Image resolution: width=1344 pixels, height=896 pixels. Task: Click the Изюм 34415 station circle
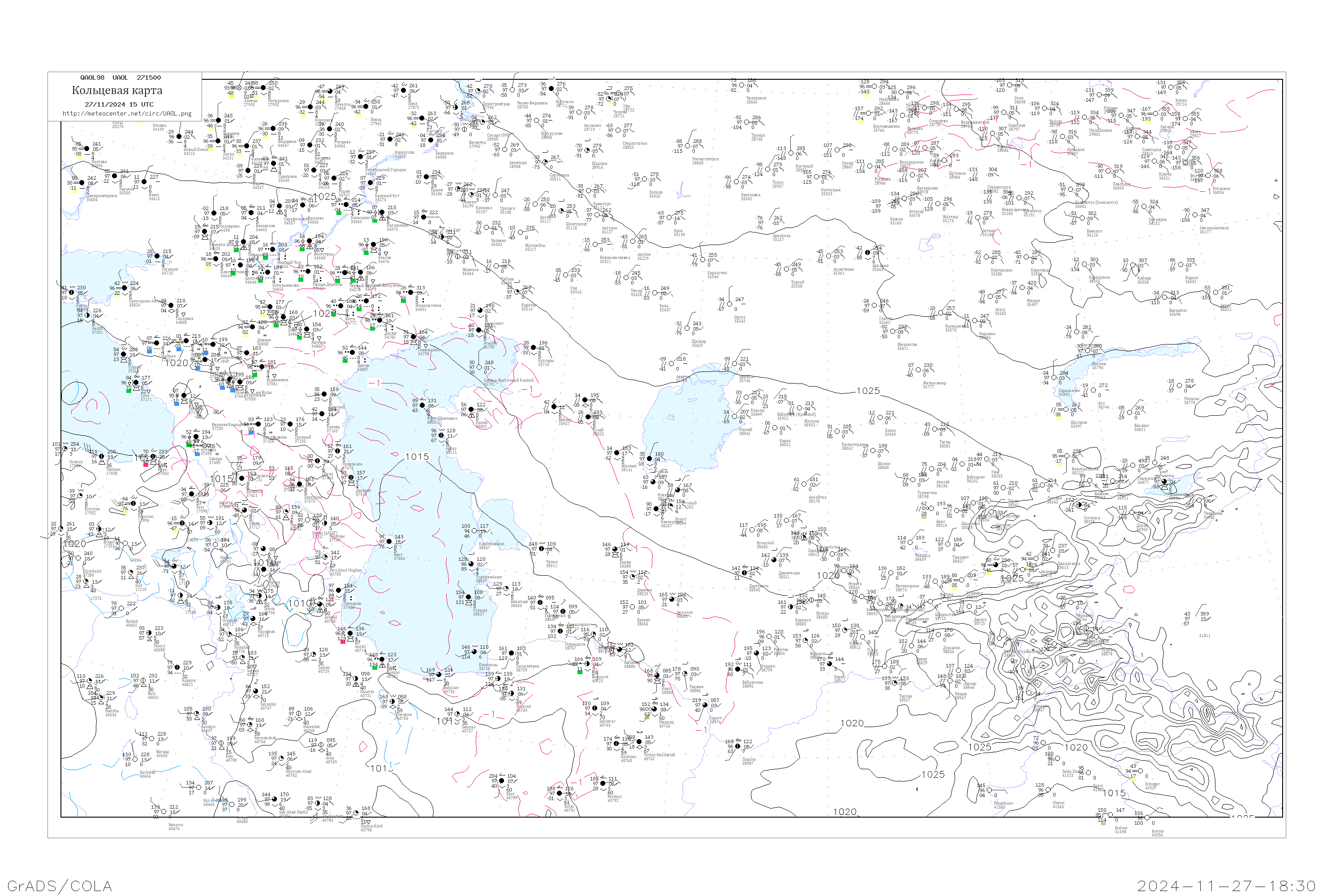pyautogui.click(x=144, y=182)
